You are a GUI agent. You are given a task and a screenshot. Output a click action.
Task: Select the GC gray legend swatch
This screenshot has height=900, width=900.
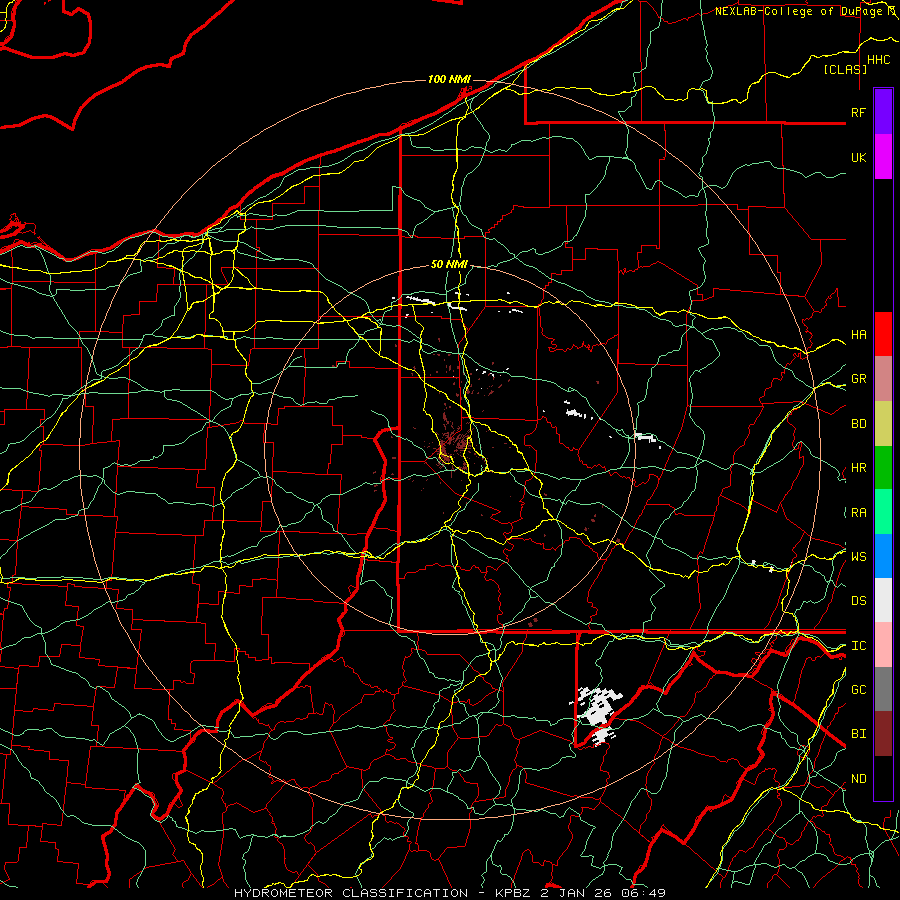point(883,689)
